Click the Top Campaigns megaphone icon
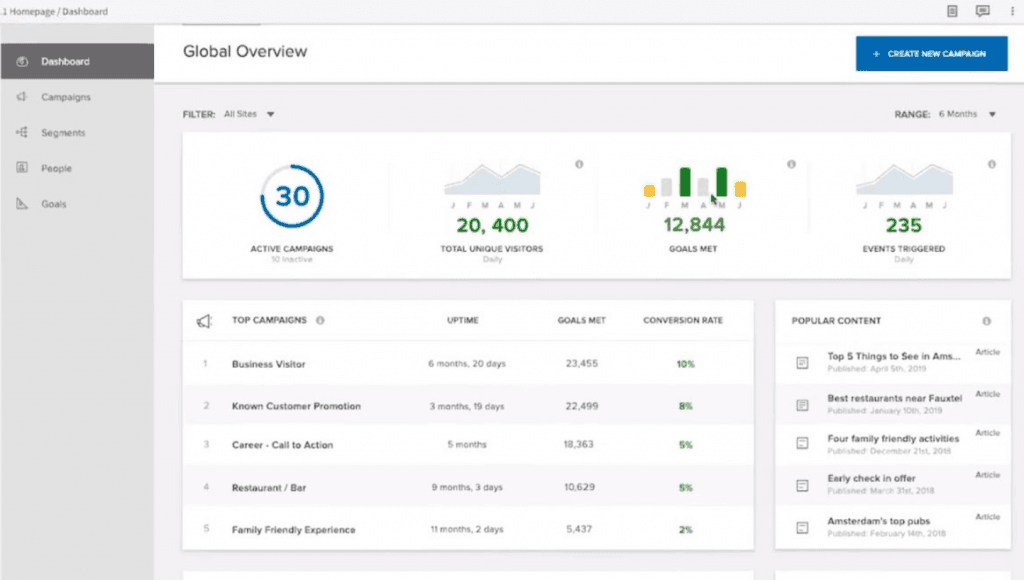Screen dimensions: 1024x580 (x=204, y=321)
